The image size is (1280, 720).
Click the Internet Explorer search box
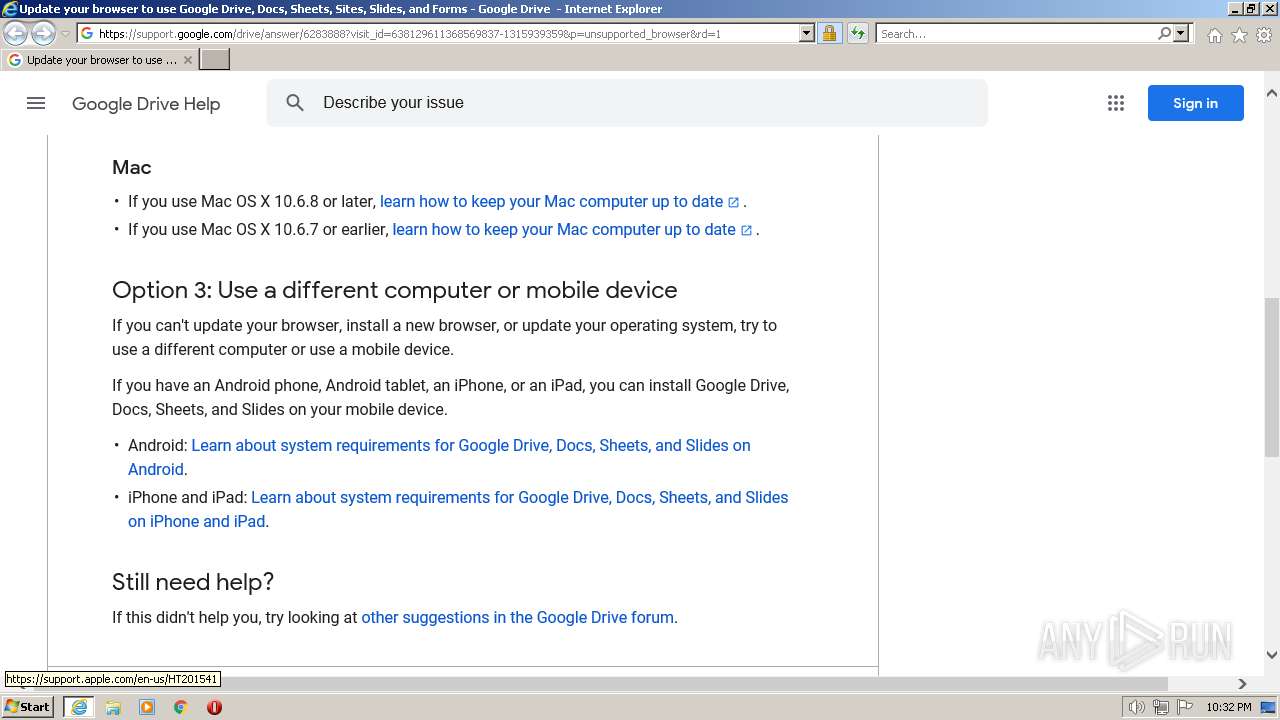coord(1015,33)
